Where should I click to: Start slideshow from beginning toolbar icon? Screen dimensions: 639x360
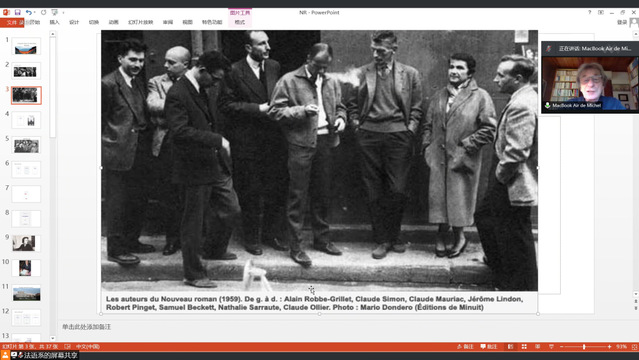[55, 13]
